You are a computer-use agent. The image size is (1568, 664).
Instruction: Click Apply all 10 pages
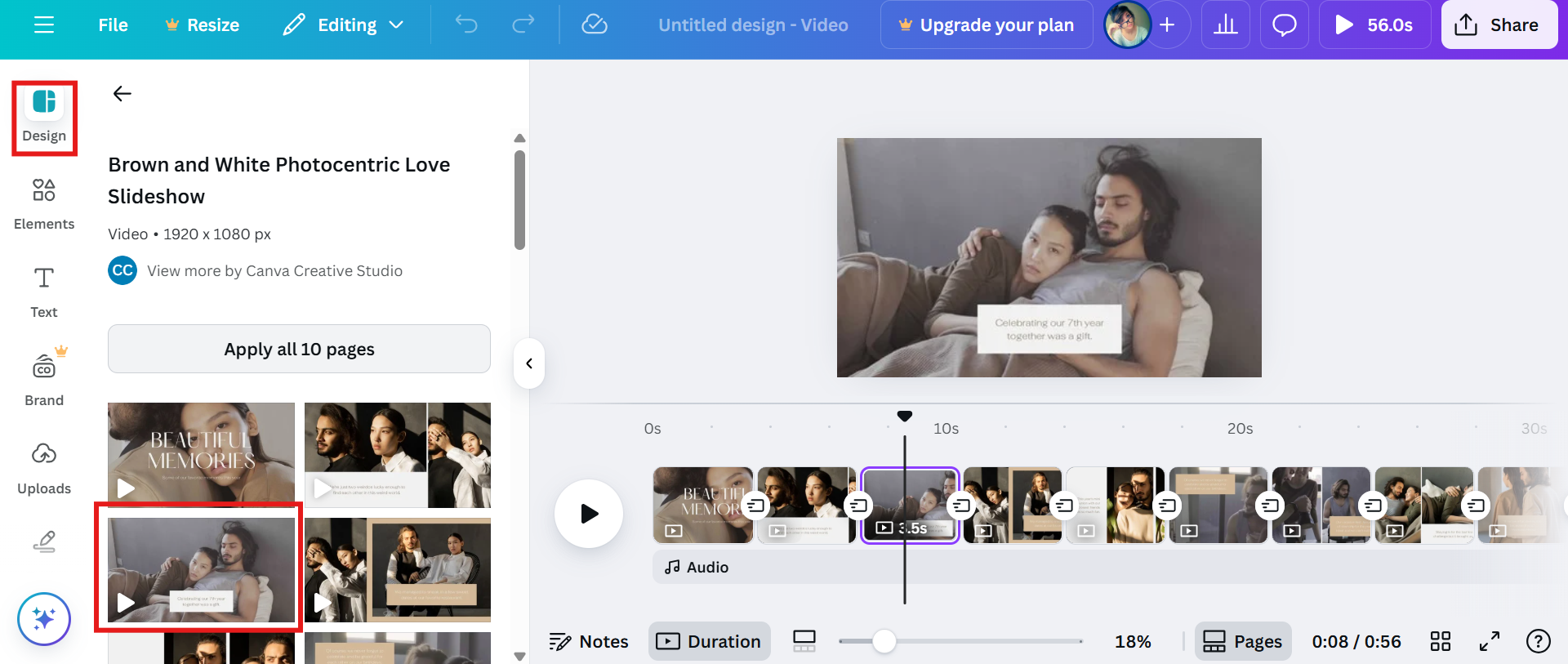pos(299,349)
